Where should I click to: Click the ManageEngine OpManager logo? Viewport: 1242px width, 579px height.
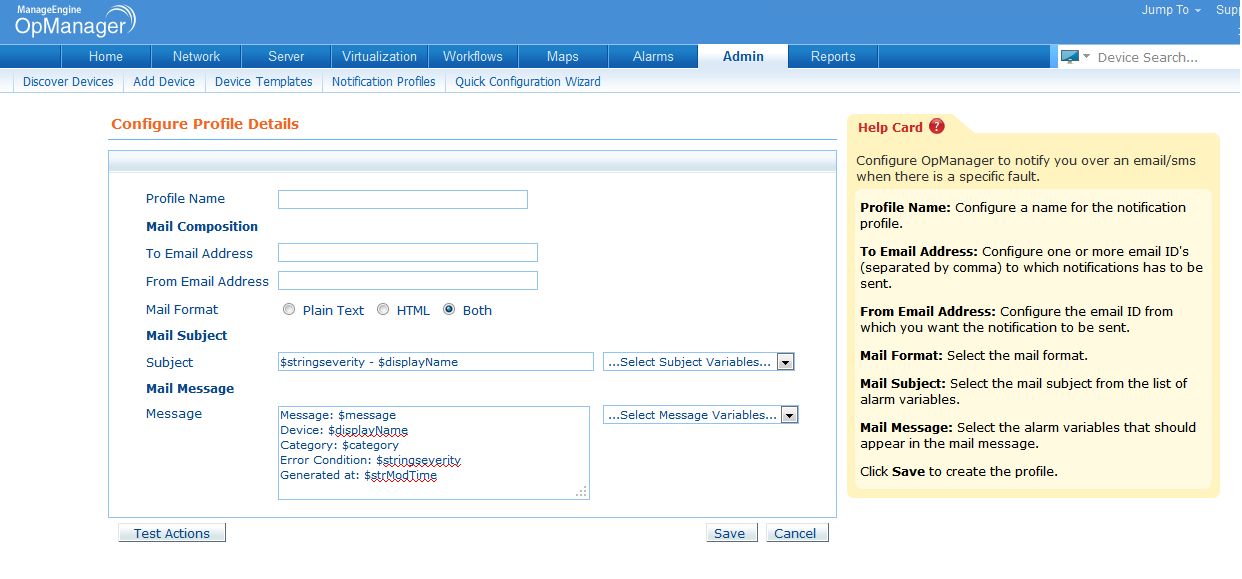point(75,20)
